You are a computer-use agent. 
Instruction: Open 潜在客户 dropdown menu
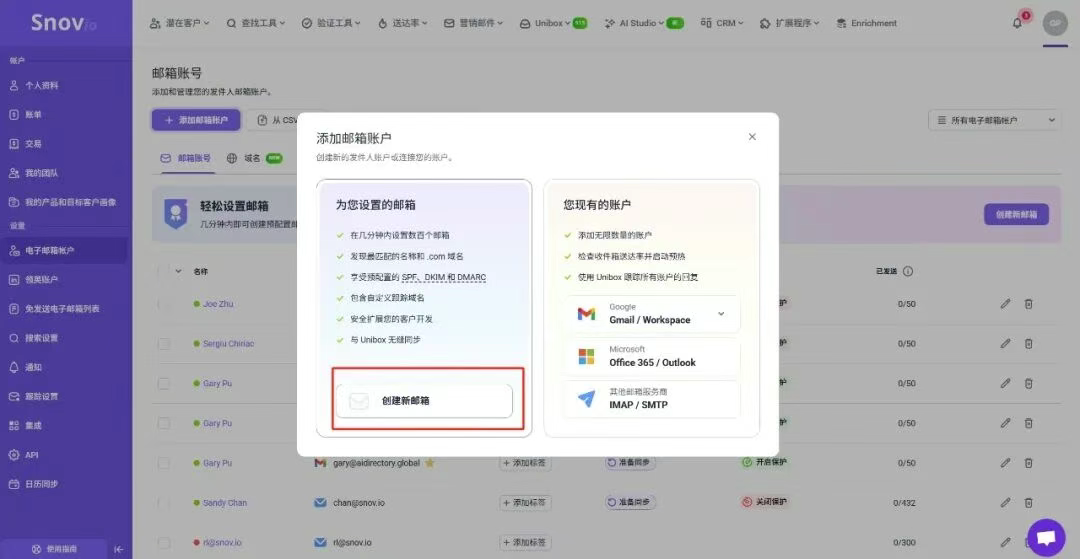tap(180, 23)
